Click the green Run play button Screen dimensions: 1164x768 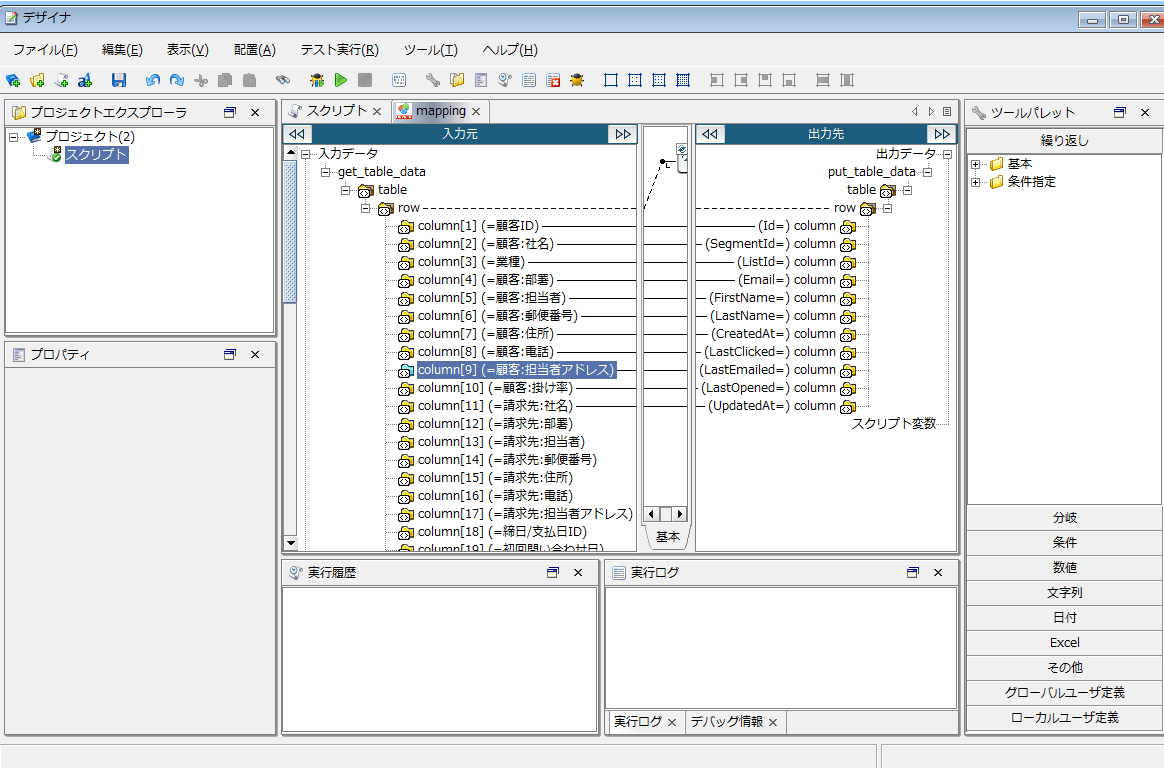[x=341, y=80]
